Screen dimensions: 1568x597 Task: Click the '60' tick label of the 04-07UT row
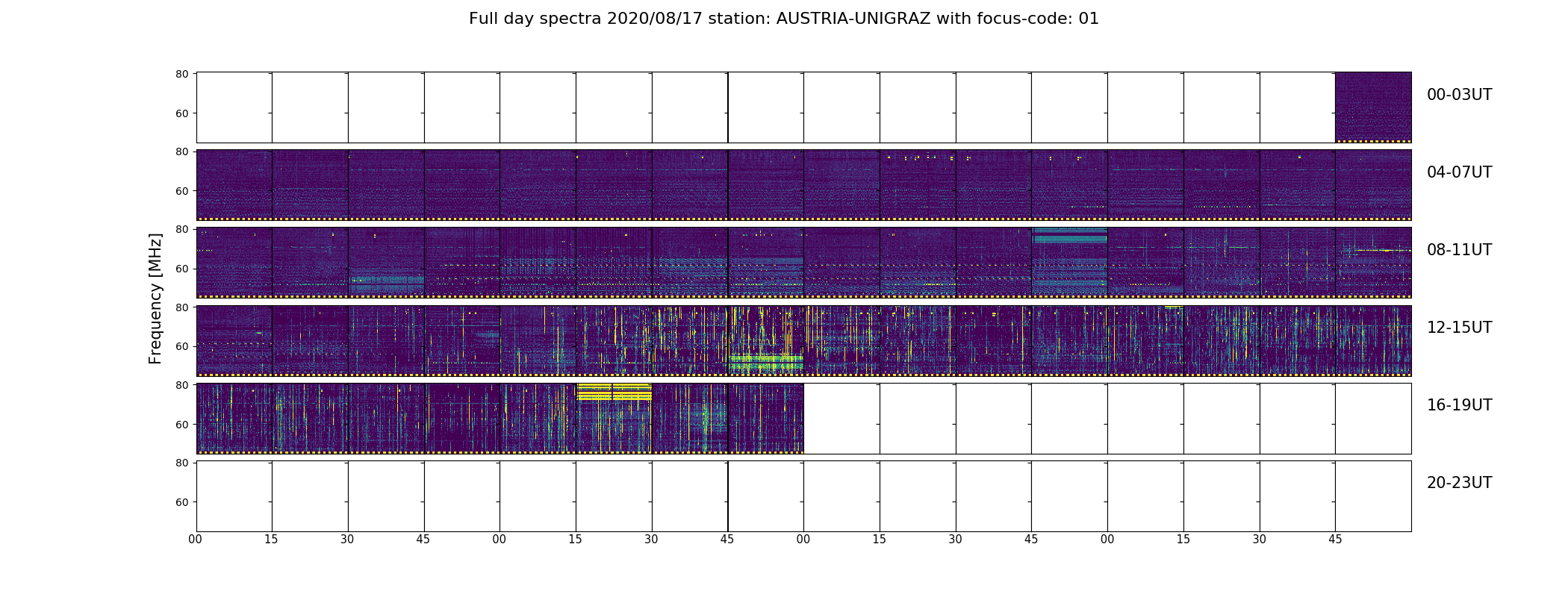pyautogui.click(x=181, y=191)
